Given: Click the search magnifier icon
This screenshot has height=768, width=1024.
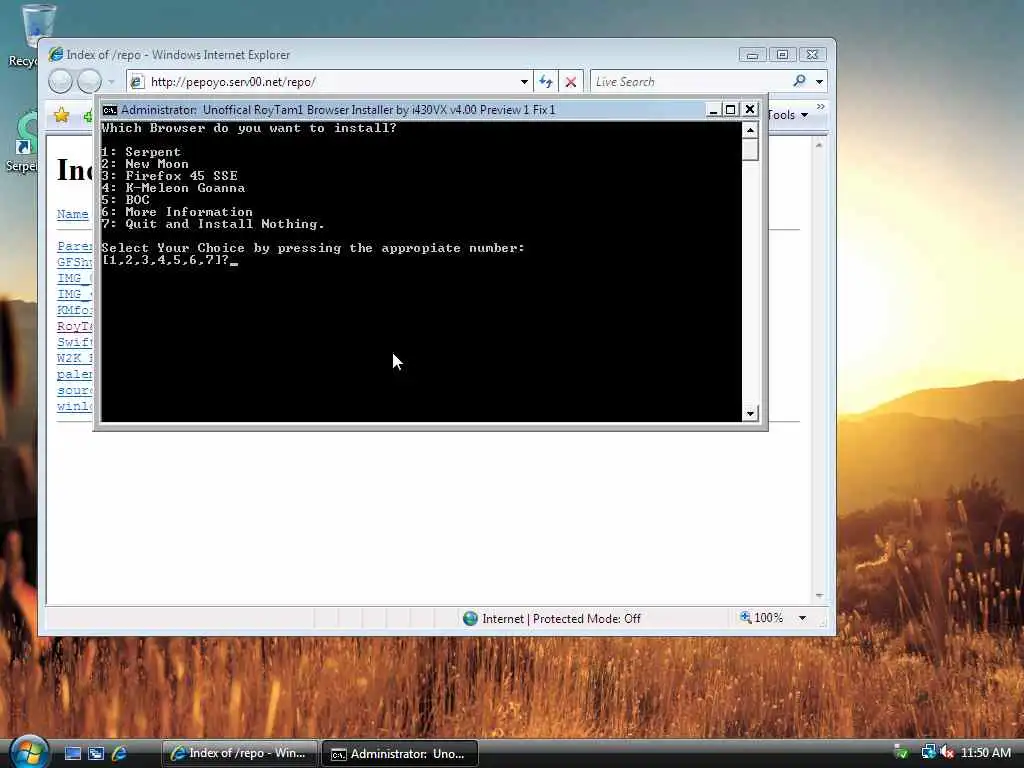Looking at the screenshot, I should 799,81.
